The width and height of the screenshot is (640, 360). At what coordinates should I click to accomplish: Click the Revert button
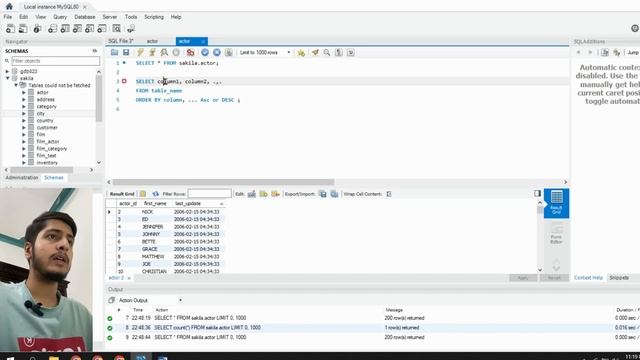[554, 278]
